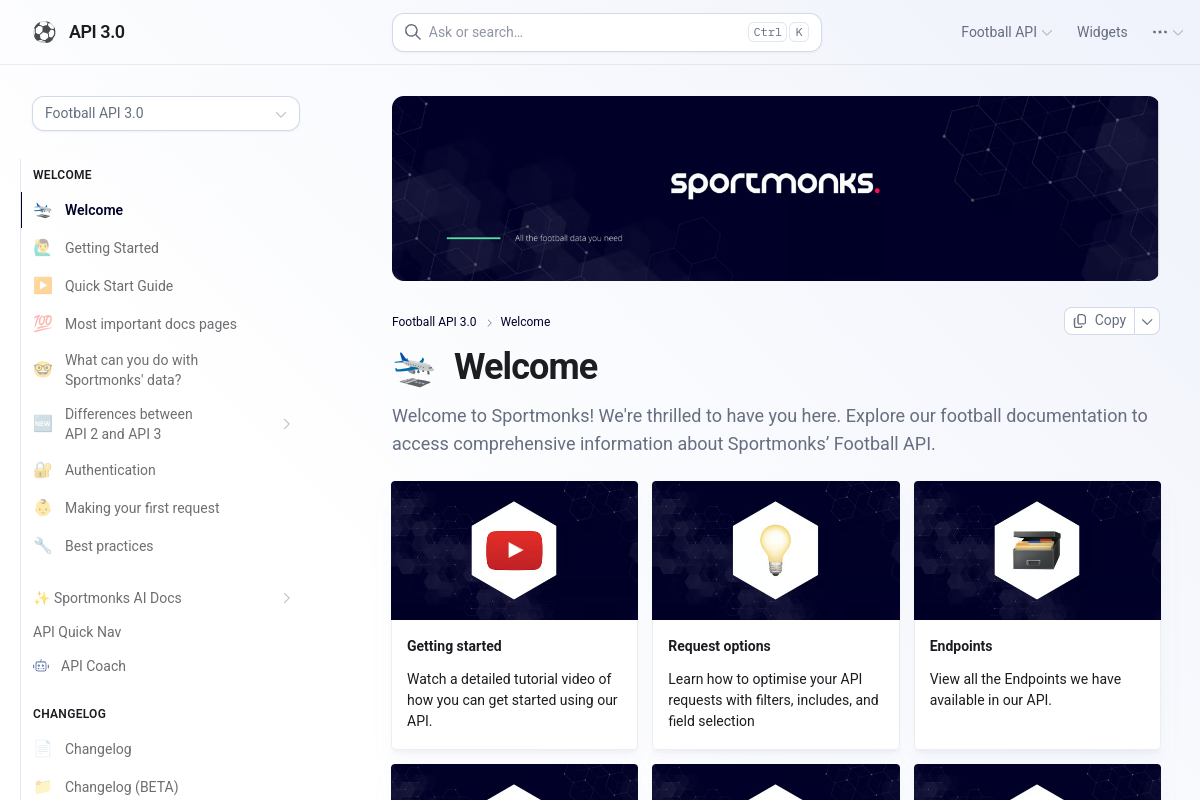This screenshot has height=800, width=1200.
Task: Open the Football API header dropdown
Action: (1006, 32)
